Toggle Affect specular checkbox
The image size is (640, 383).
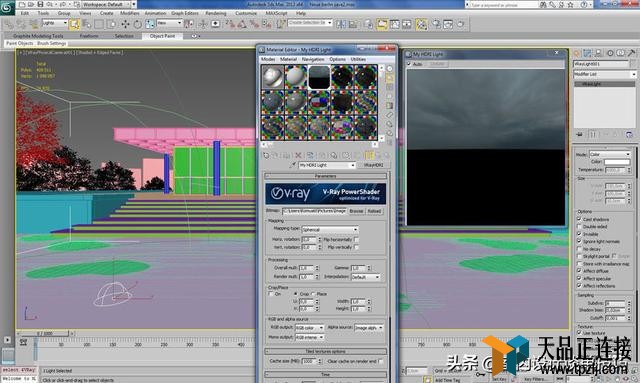click(579, 278)
